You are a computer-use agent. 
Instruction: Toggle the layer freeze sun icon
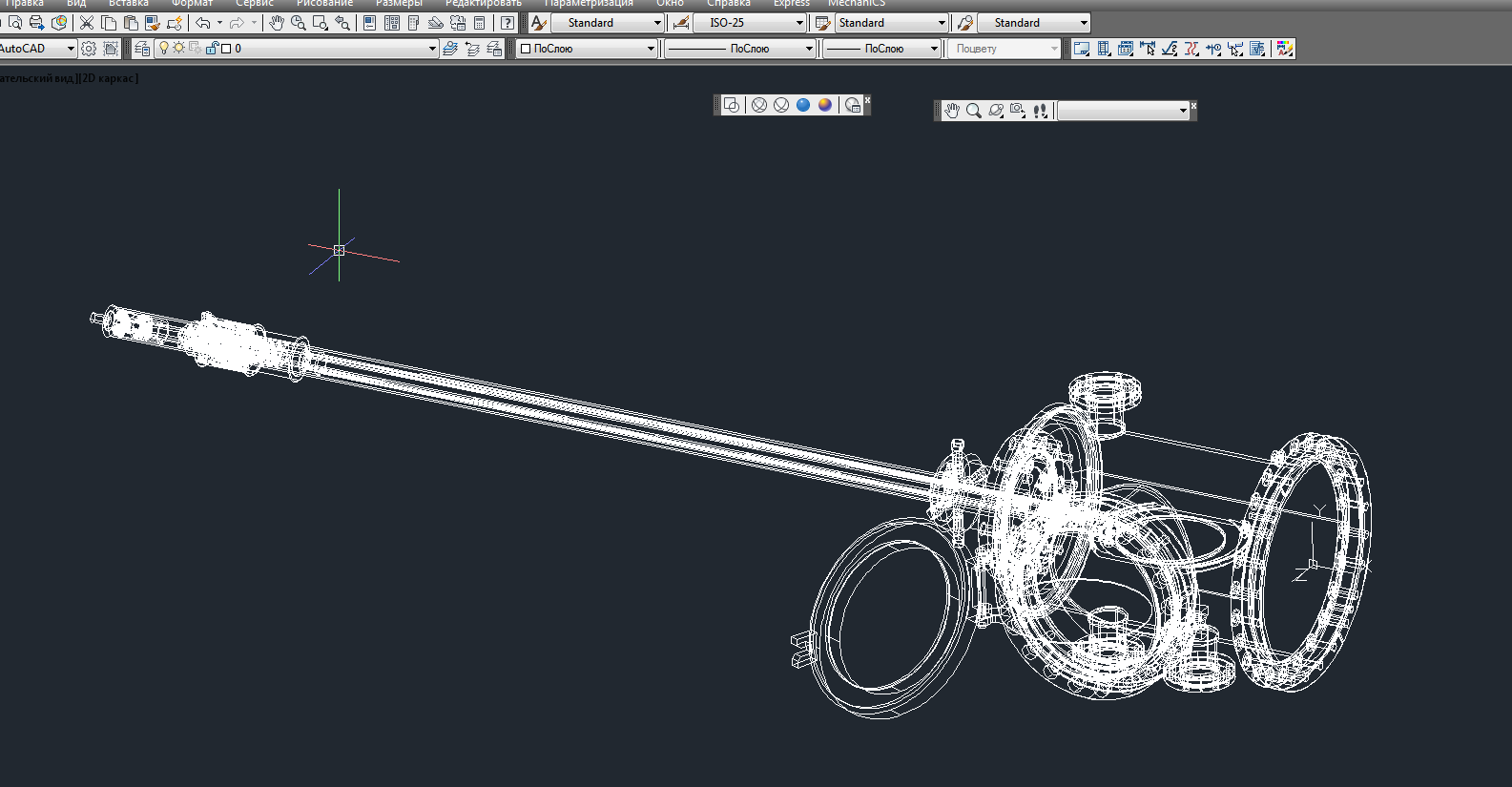coord(178,48)
